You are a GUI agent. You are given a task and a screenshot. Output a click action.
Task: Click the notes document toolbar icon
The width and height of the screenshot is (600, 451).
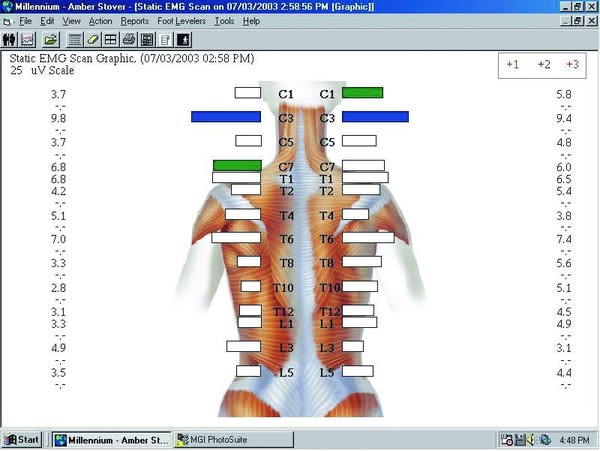pos(165,40)
